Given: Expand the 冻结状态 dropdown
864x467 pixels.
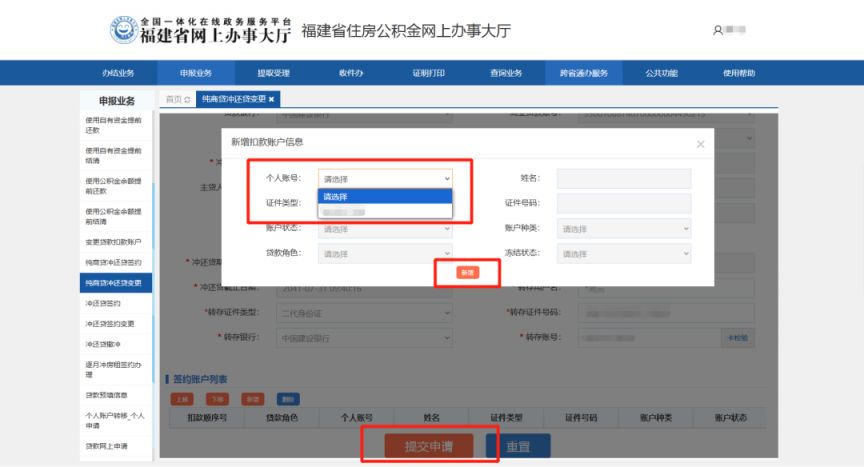Looking at the screenshot, I should 624,254.
